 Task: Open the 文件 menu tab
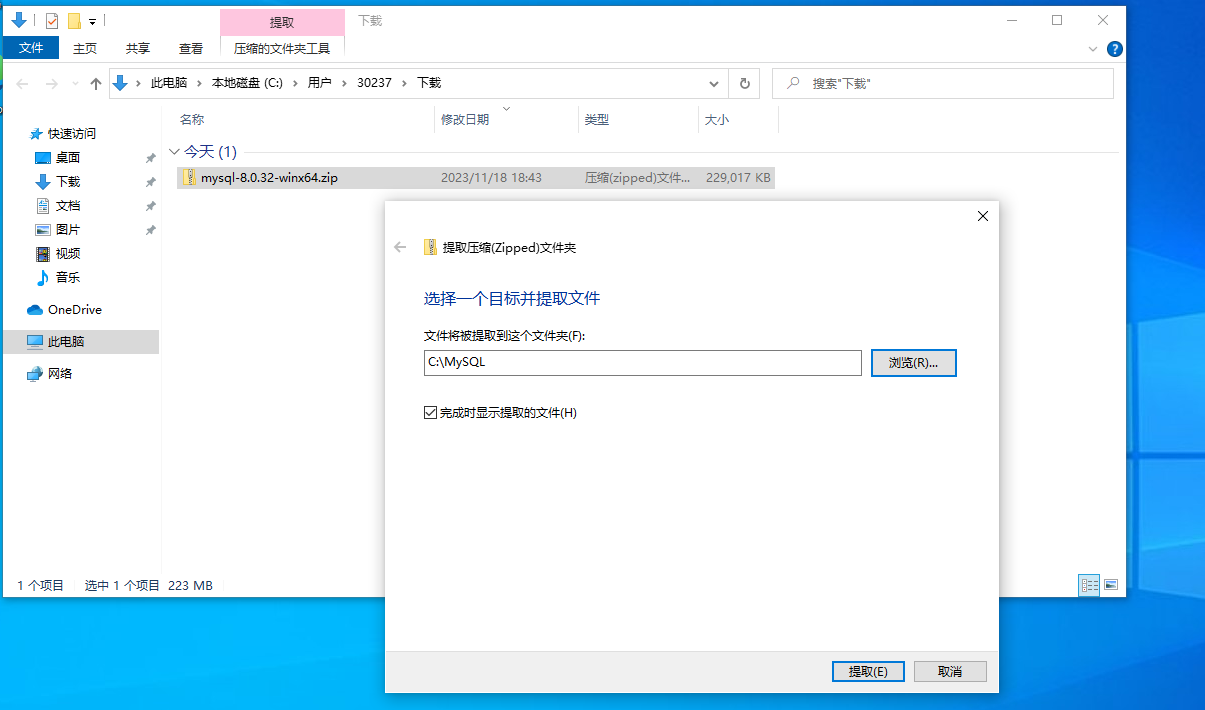(31, 47)
